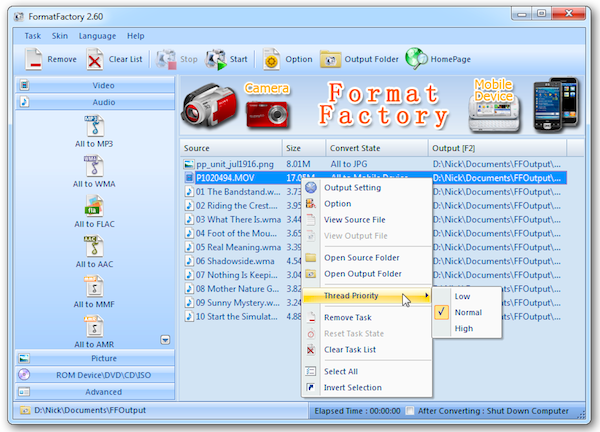Choose the All to WMA icon
This screenshot has width=600, height=432.
[x=94, y=166]
